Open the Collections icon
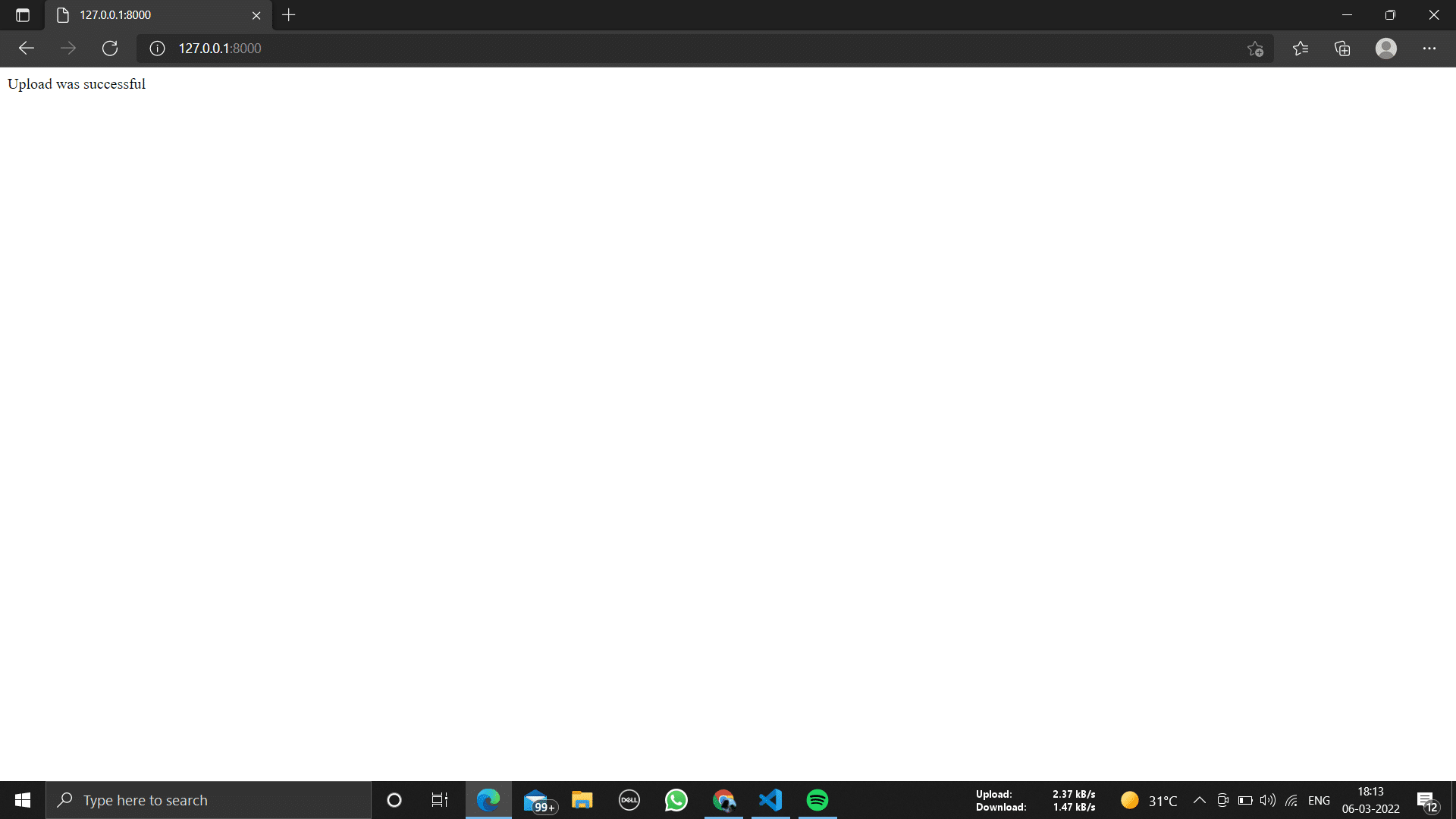This screenshot has width=1456, height=819. pos(1342,49)
